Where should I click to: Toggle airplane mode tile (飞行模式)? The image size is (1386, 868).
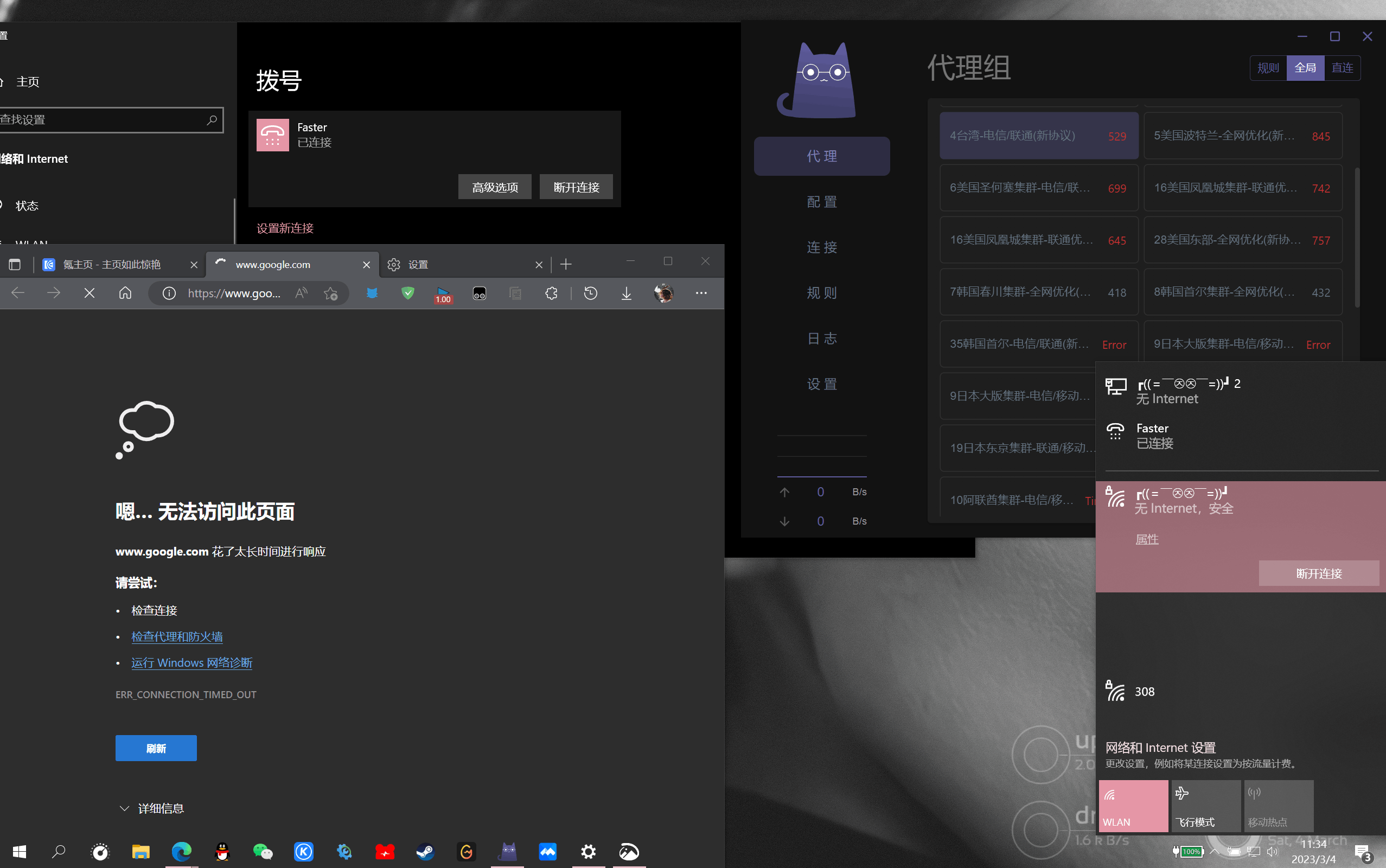tap(1205, 806)
